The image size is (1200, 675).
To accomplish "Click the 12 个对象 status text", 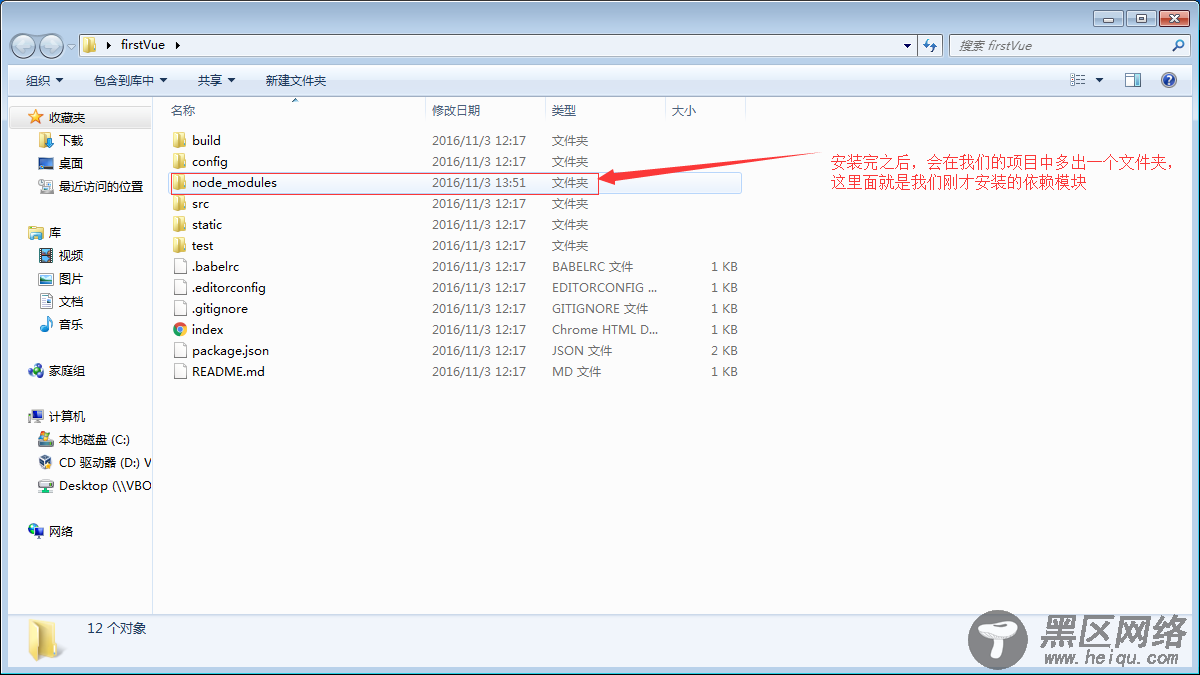I will click(117, 628).
